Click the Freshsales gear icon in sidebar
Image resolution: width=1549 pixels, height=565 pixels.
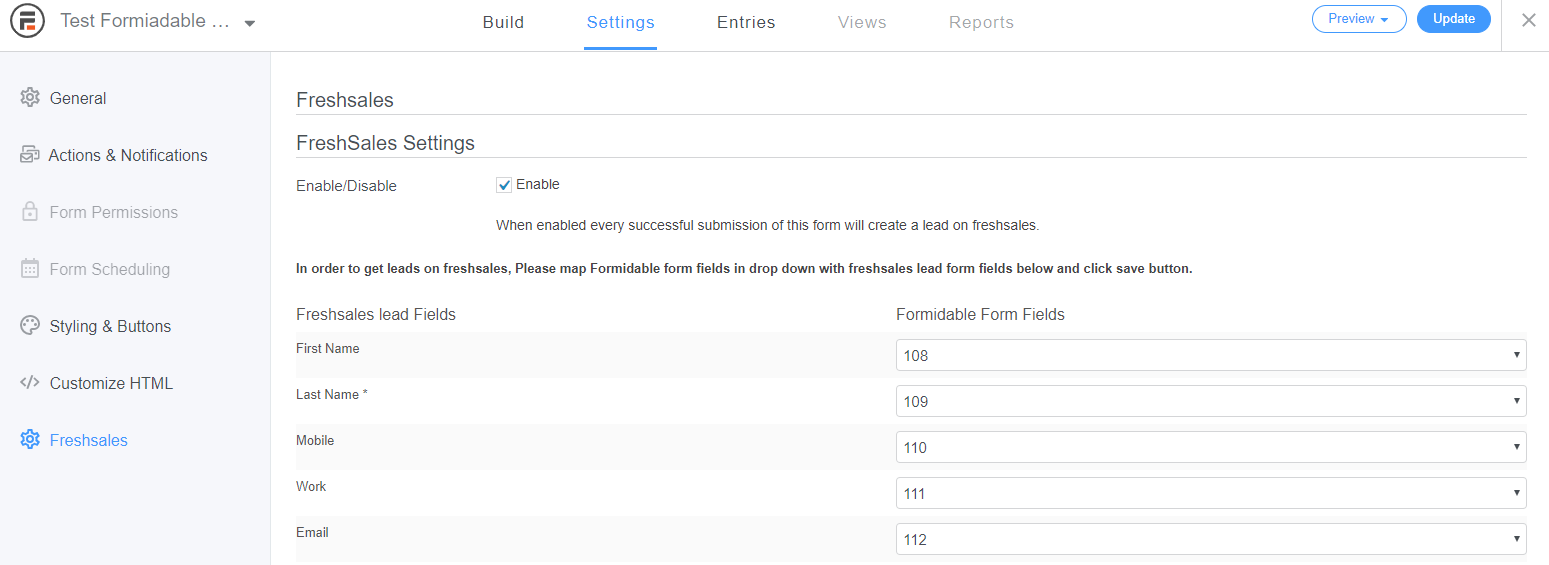30,440
